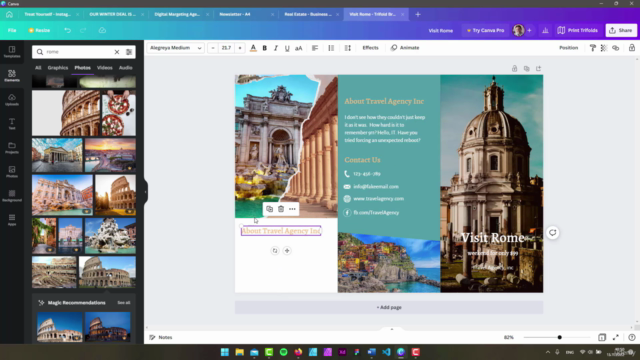Screen dimensions: 640x360
Task: Click the cloud save status icon
Action: point(102,30)
